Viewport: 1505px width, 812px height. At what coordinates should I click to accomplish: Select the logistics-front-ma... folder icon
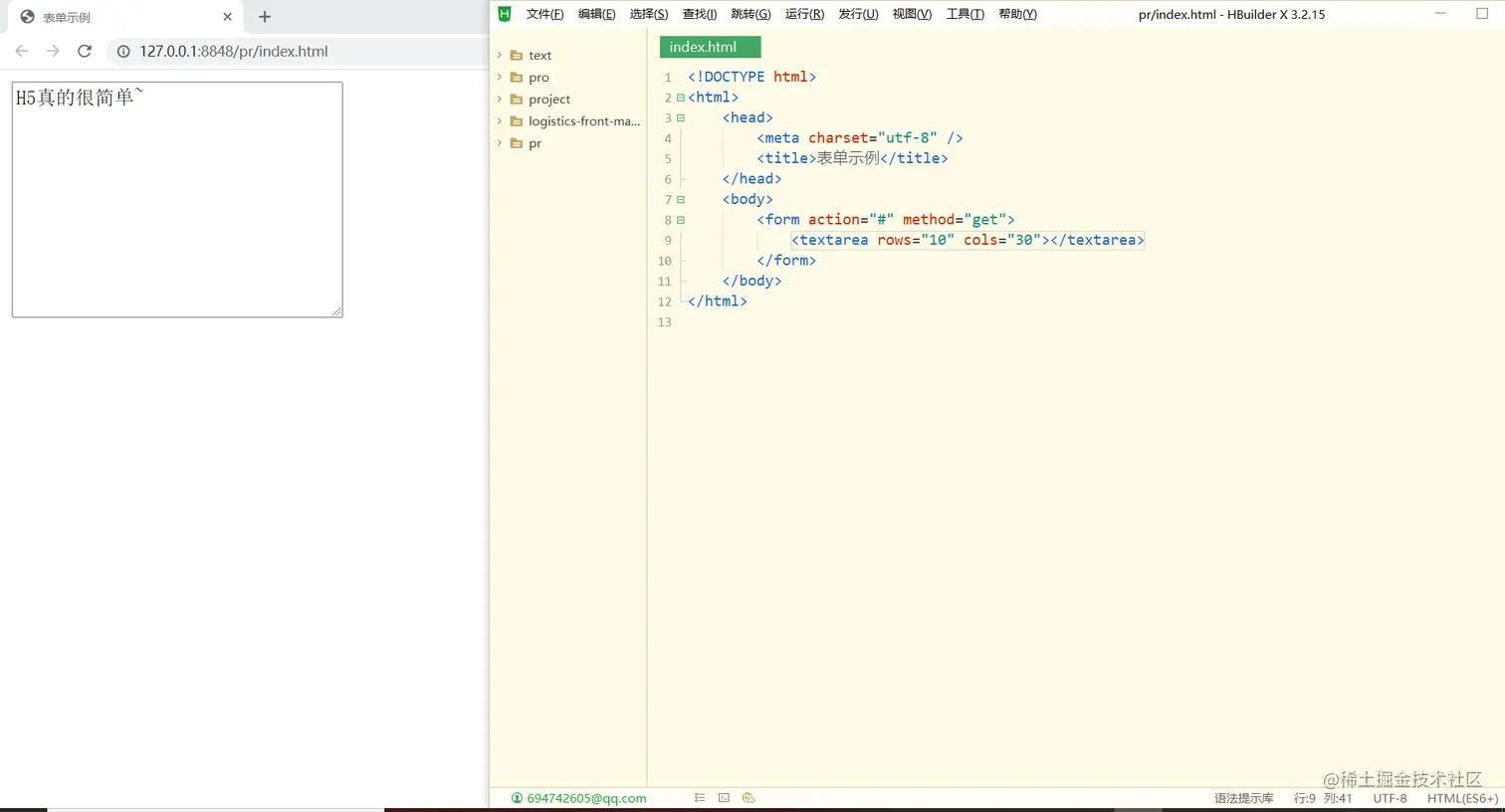(517, 121)
